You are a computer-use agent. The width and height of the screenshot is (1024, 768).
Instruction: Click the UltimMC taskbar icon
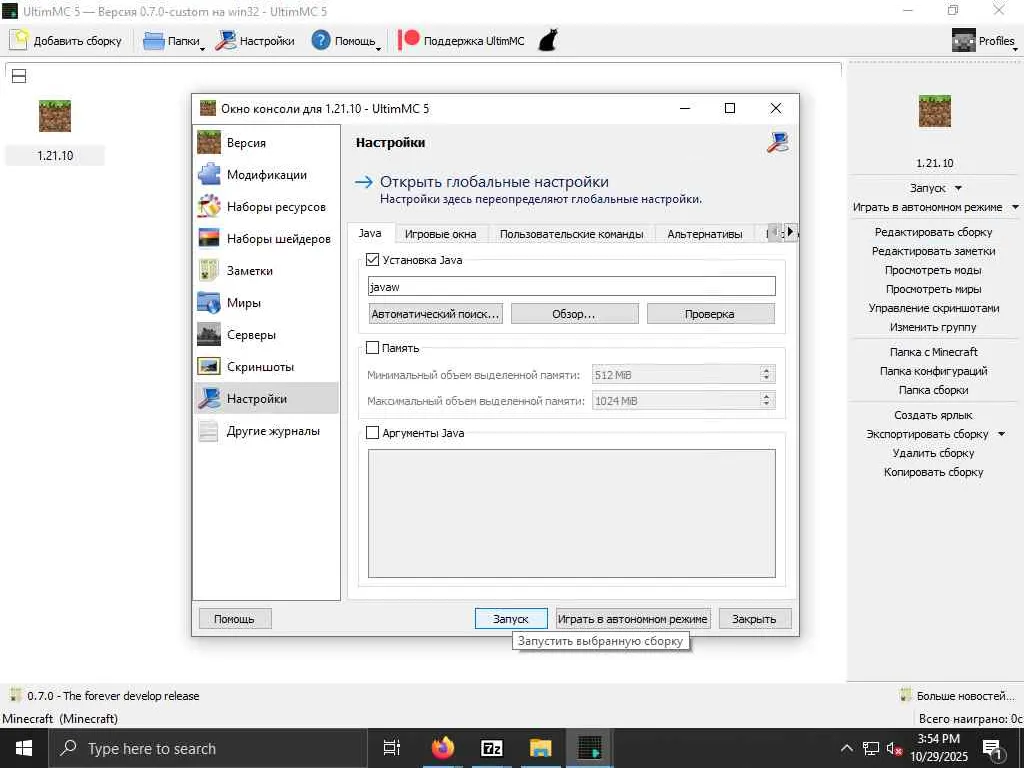point(590,748)
